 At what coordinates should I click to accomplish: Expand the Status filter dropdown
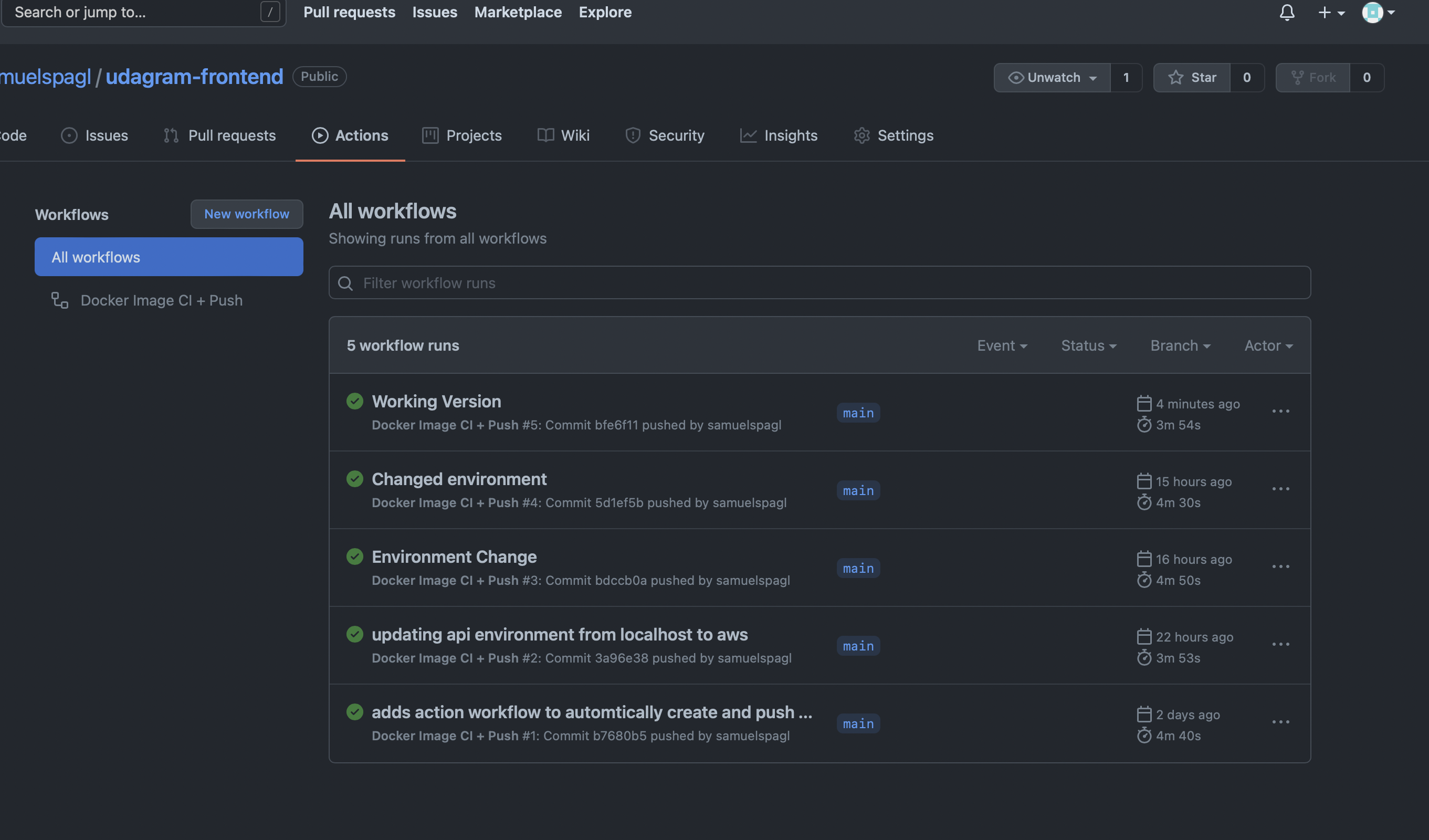pyautogui.click(x=1088, y=345)
